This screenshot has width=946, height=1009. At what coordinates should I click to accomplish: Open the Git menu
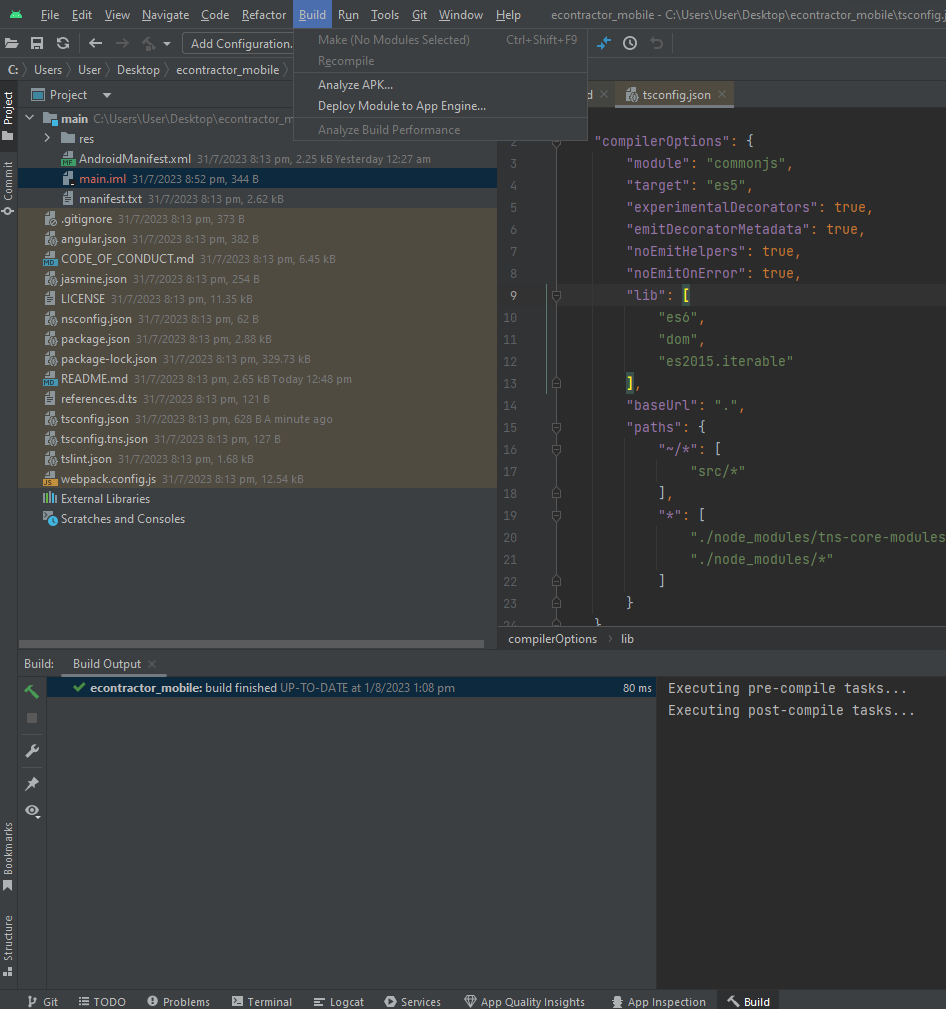[419, 14]
